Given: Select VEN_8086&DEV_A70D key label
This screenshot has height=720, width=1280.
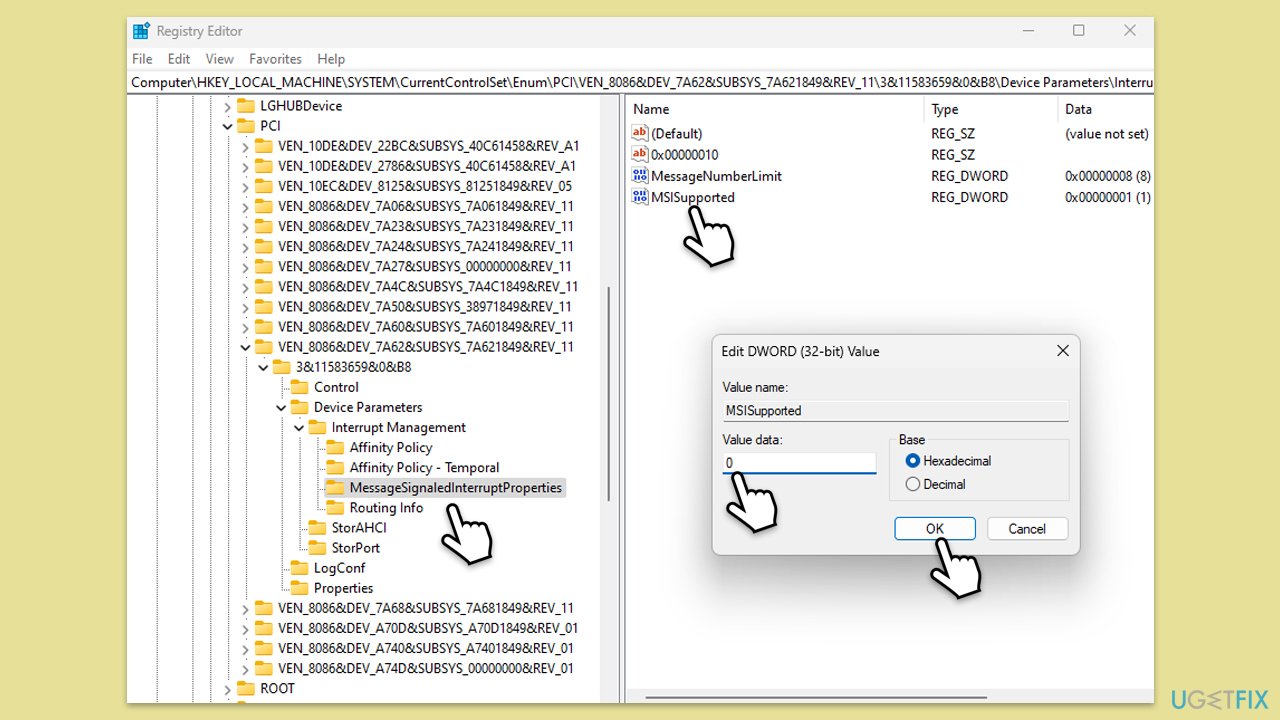Looking at the screenshot, I should (428, 628).
